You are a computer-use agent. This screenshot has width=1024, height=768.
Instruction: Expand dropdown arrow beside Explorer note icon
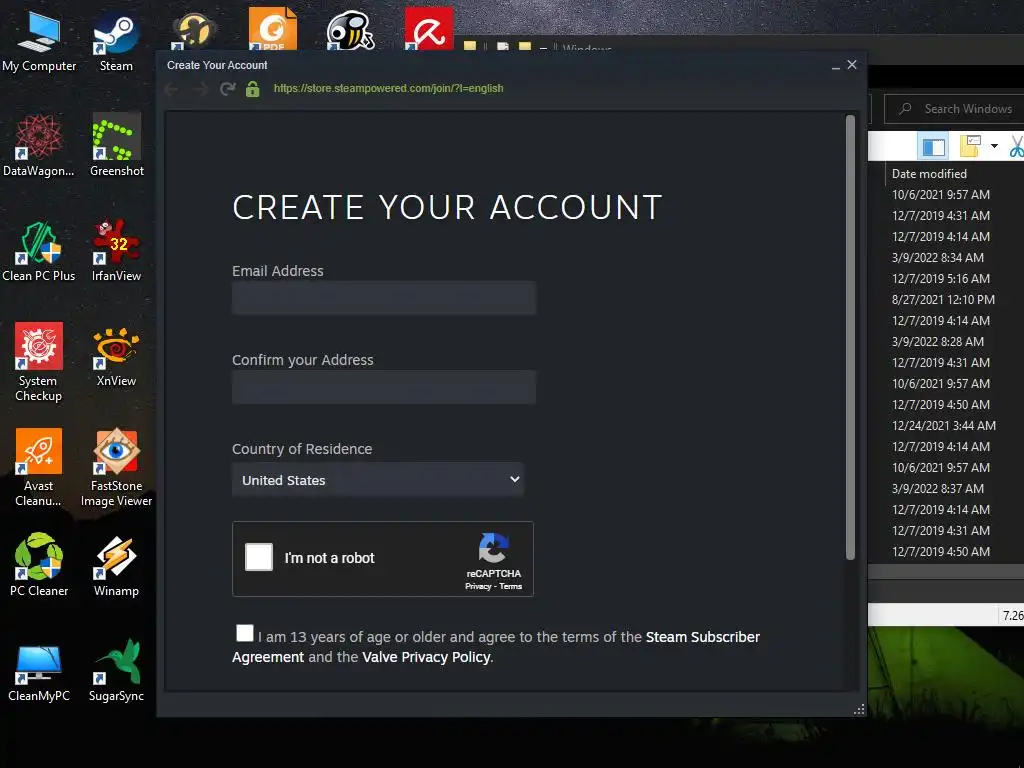pos(994,146)
